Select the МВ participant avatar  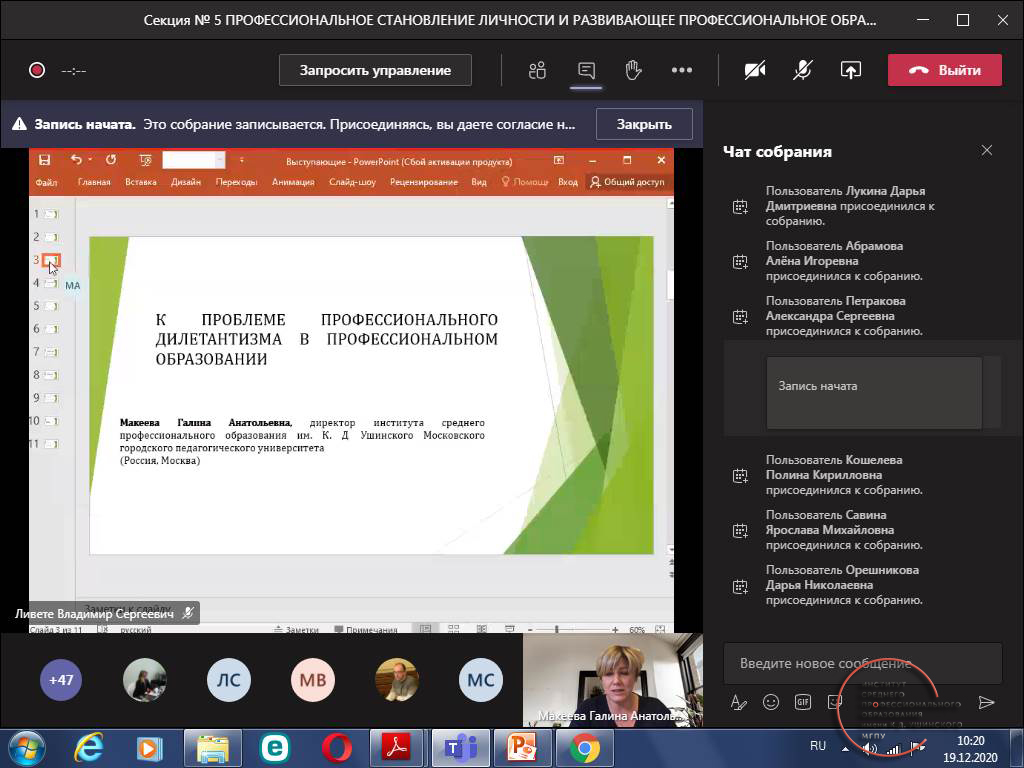coord(313,680)
